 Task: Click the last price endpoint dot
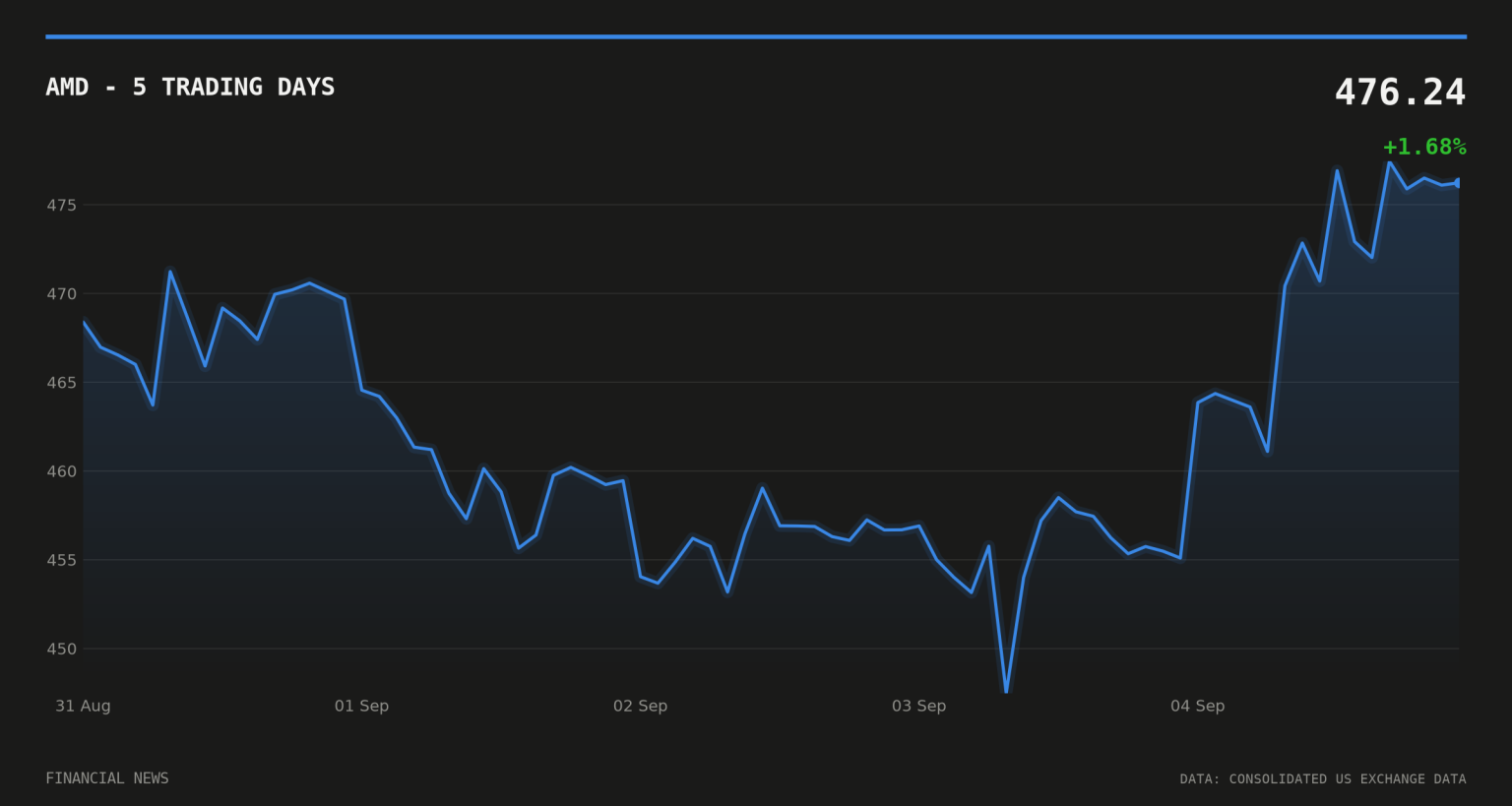(x=1458, y=182)
